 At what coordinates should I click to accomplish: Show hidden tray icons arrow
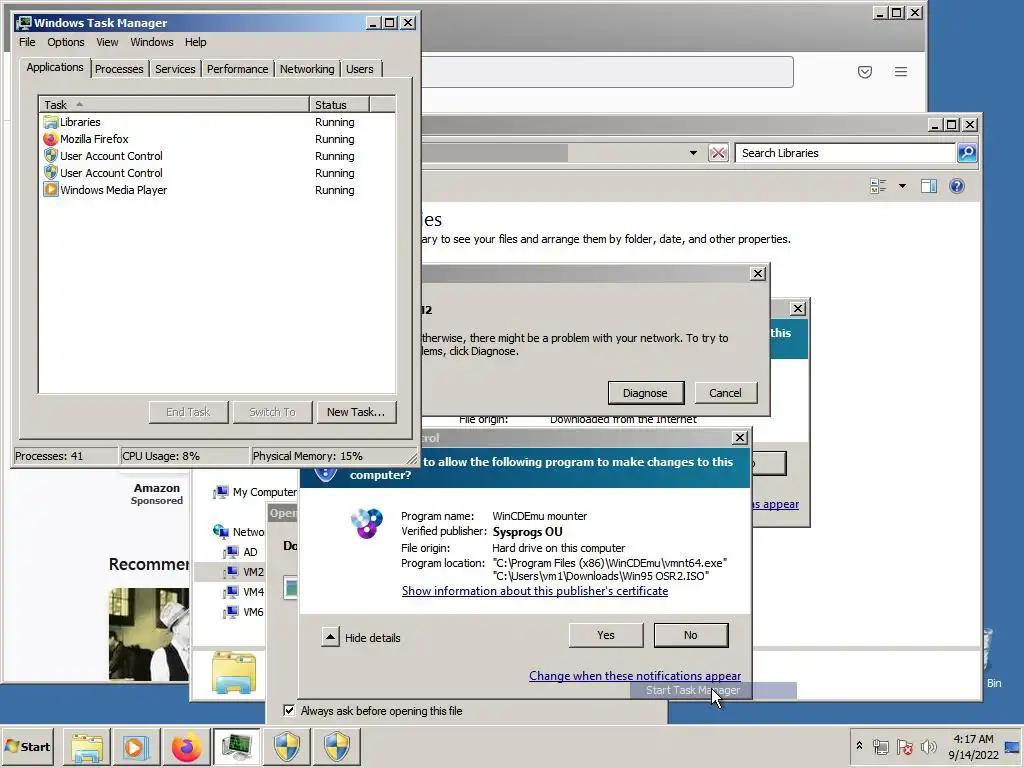[x=859, y=746]
